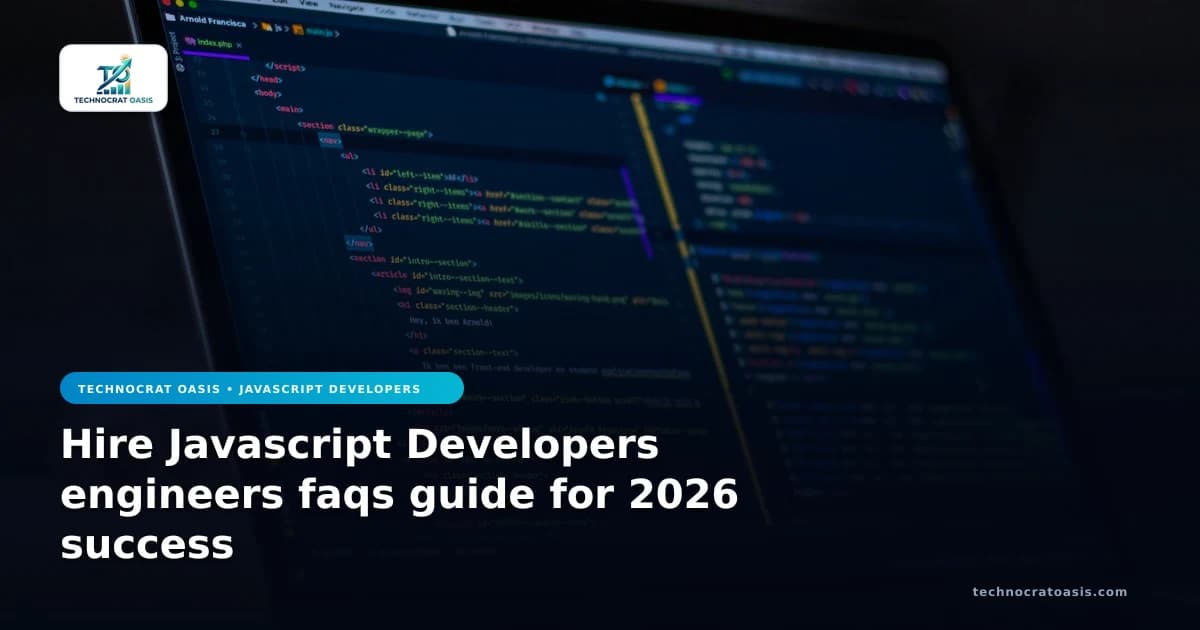Click the Hire Javascript Developers headline
The height and width of the screenshot is (630, 1200).
tap(400, 495)
